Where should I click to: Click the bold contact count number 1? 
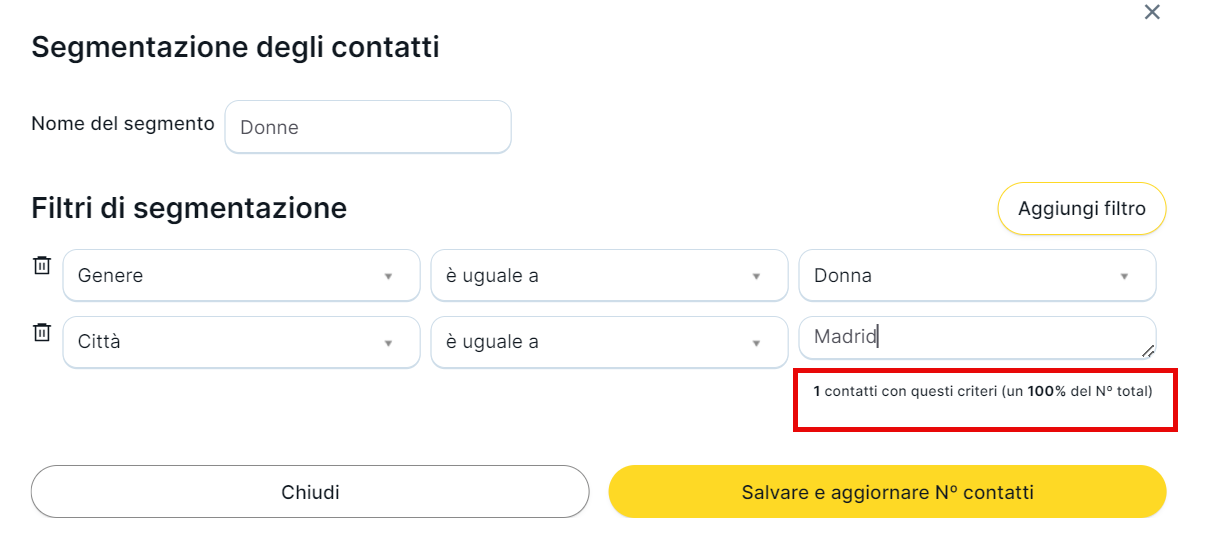coord(817,392)
